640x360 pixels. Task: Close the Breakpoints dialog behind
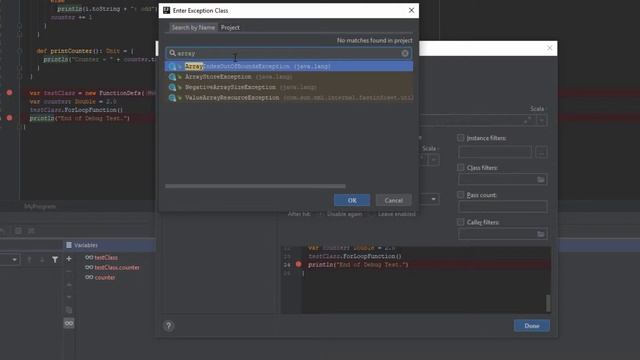click(x=549, y=48)
